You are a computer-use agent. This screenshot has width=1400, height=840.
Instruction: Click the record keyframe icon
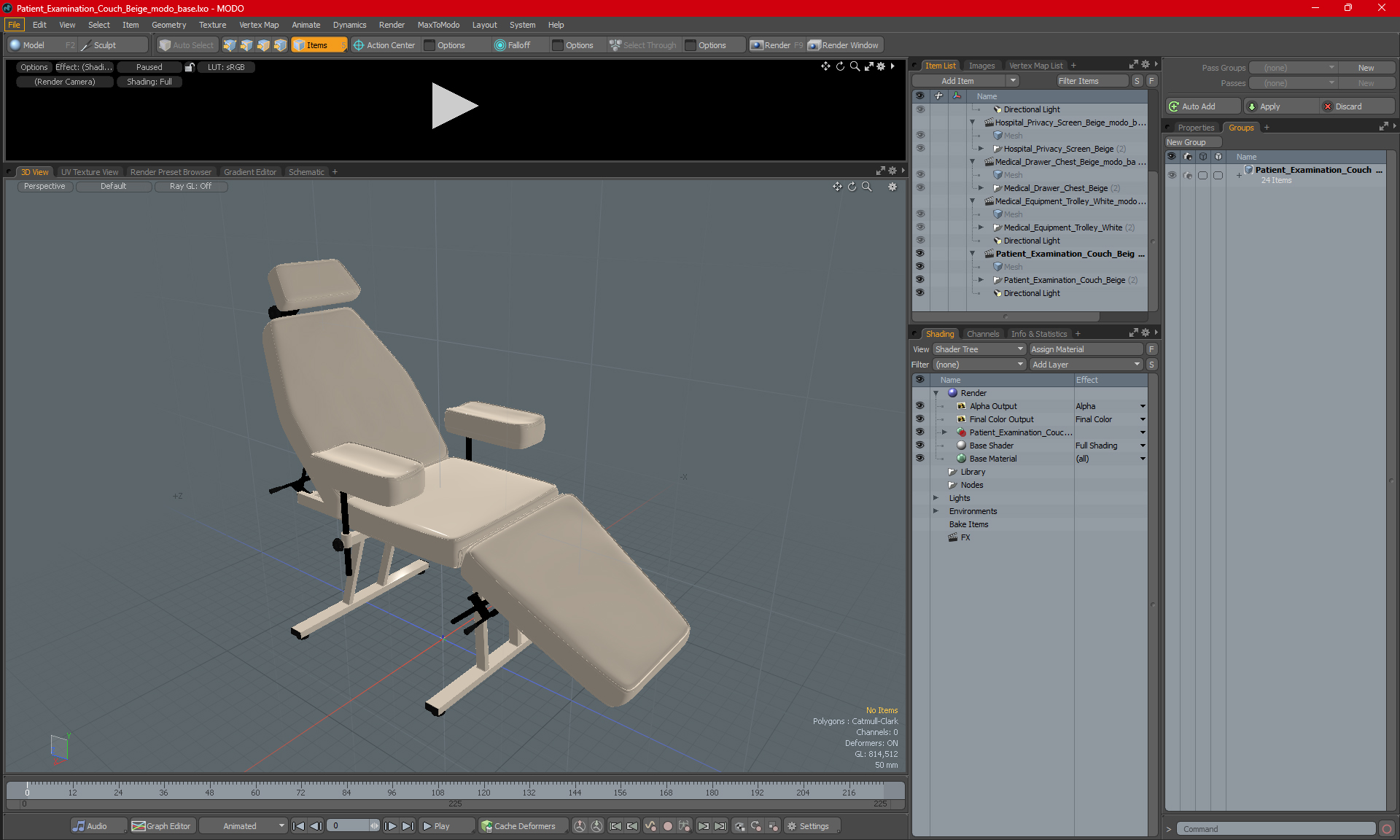click(x=667, y=826)
